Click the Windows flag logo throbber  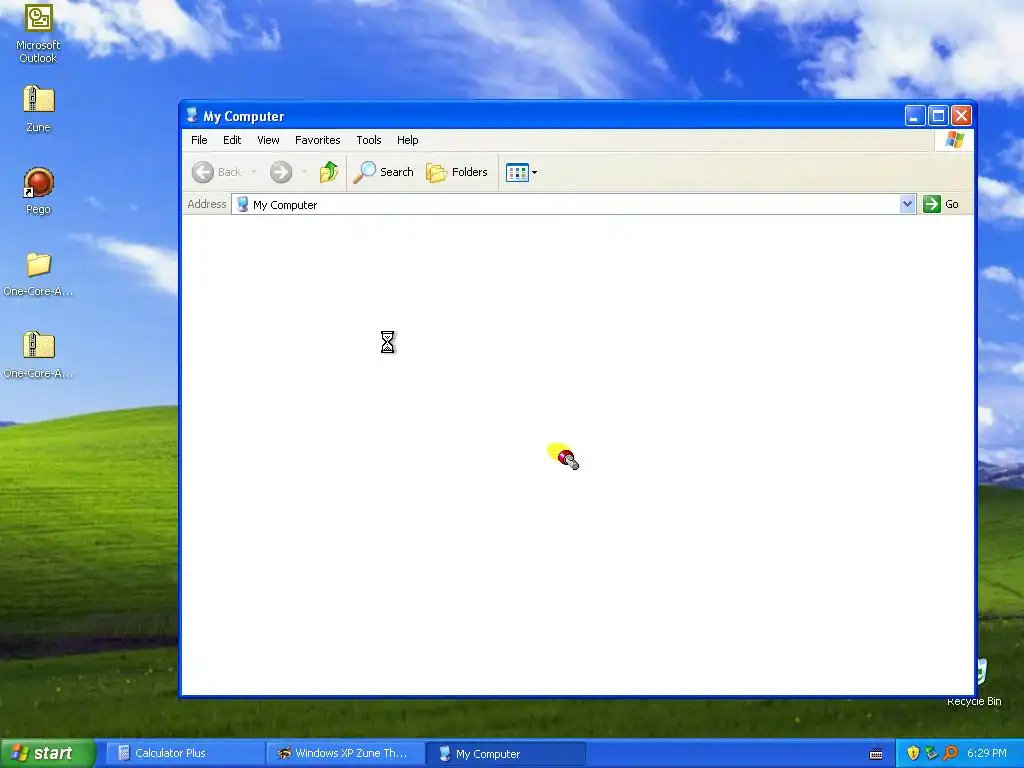click(954, 140)
